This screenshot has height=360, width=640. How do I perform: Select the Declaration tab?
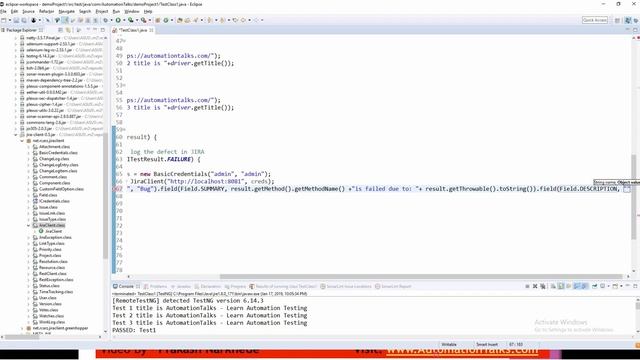point(208,287)
